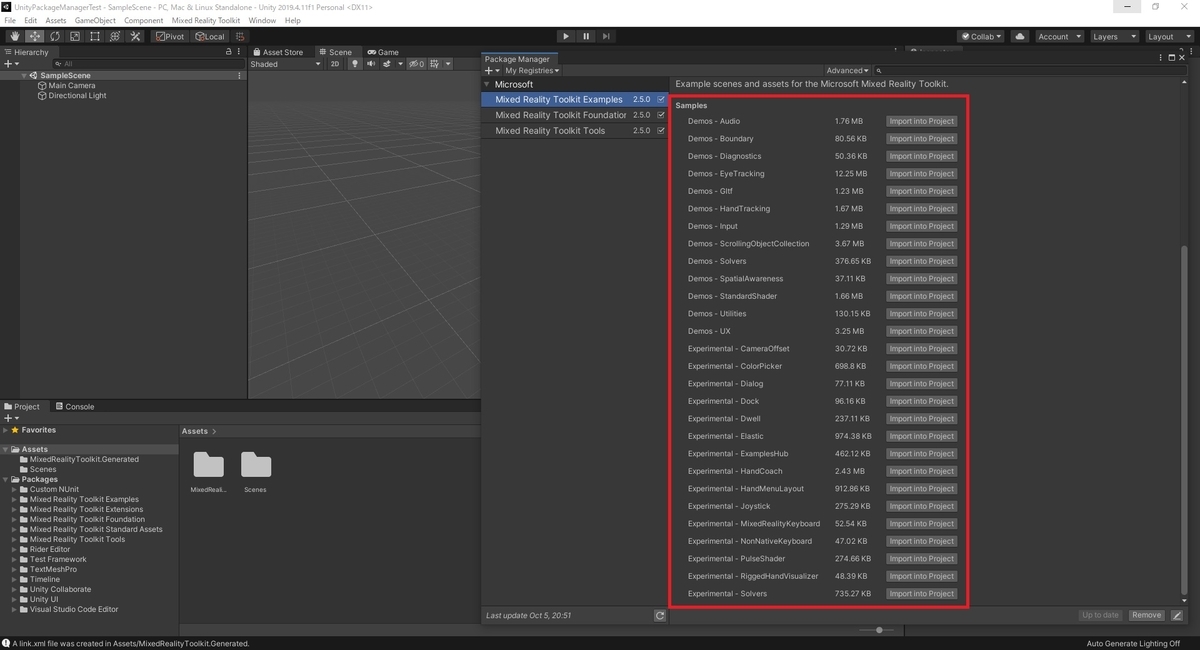
Task: Toggle Pivot/Center handle position
Action: tap(171, 36)
